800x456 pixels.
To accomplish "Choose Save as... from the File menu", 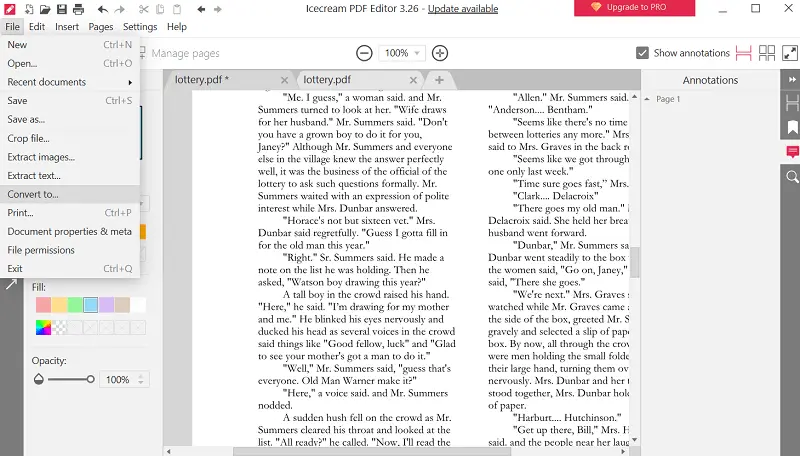I will pos(70,119).
